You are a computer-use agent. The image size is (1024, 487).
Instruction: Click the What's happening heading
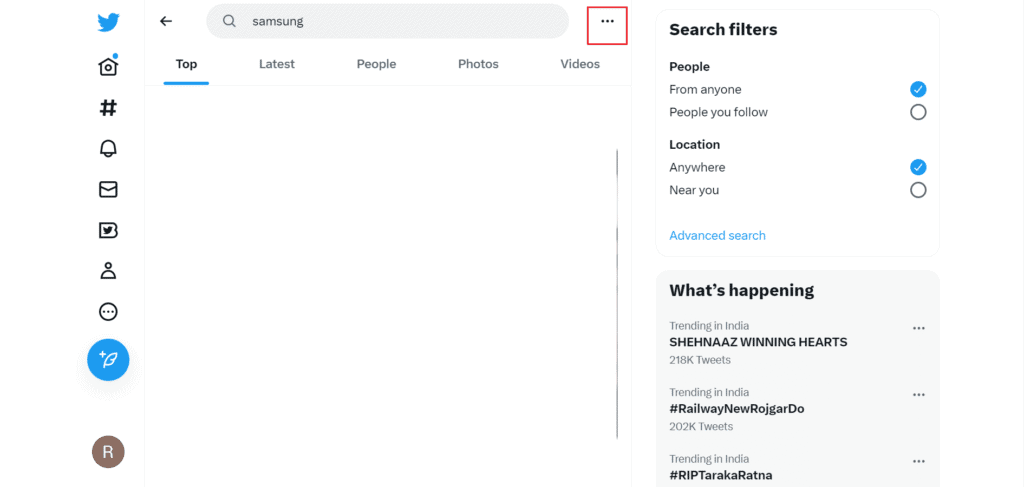tap(741, 291)
